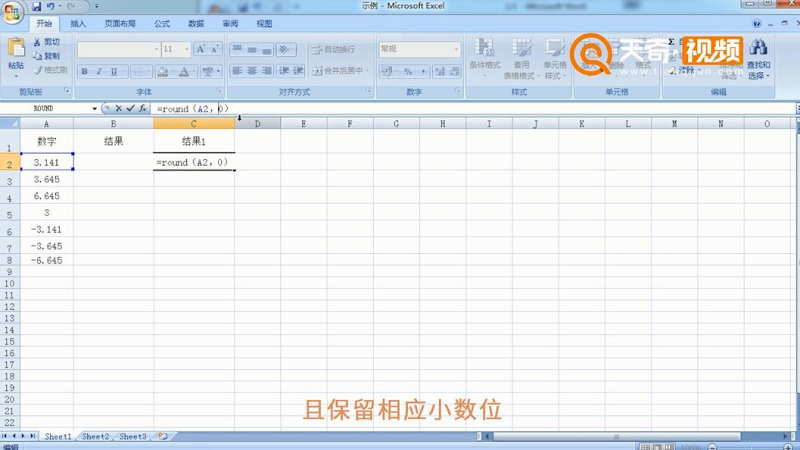The width and height of the screenshot is (800, 450).
Task: Toggle italic formatting
Action: click(99, 71)
